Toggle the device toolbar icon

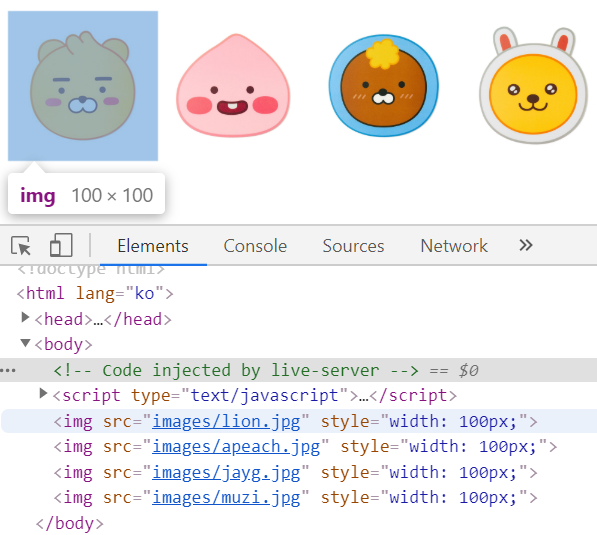[x=61, y=245]
